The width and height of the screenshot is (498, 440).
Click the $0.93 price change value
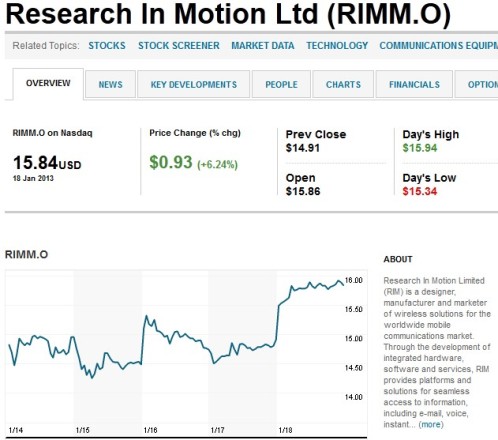click(x=171, y=162)
